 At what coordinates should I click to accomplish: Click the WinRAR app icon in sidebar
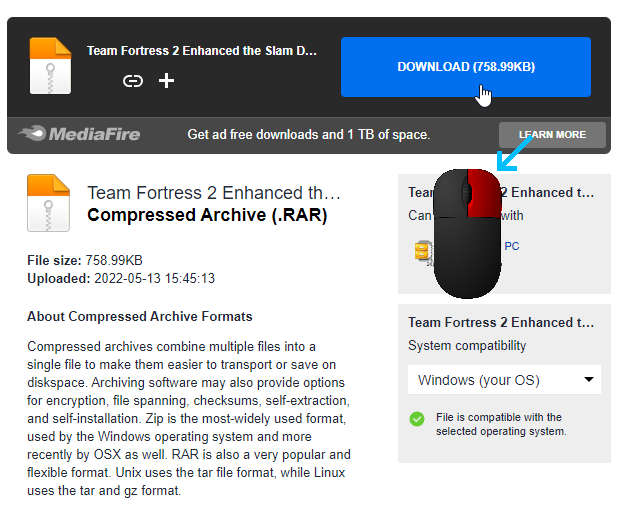(424, 252)
